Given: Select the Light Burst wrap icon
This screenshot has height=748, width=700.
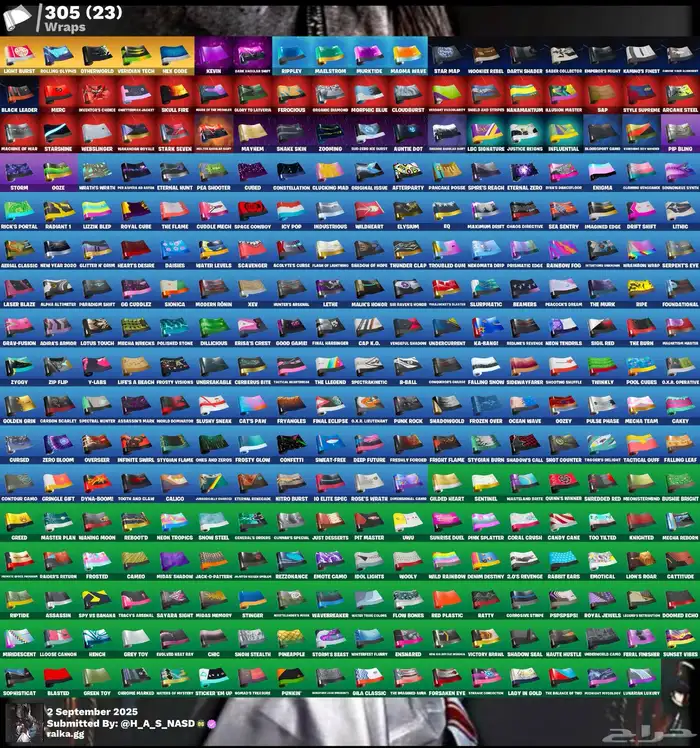Looking at the screenshot, I should point(19,56).
